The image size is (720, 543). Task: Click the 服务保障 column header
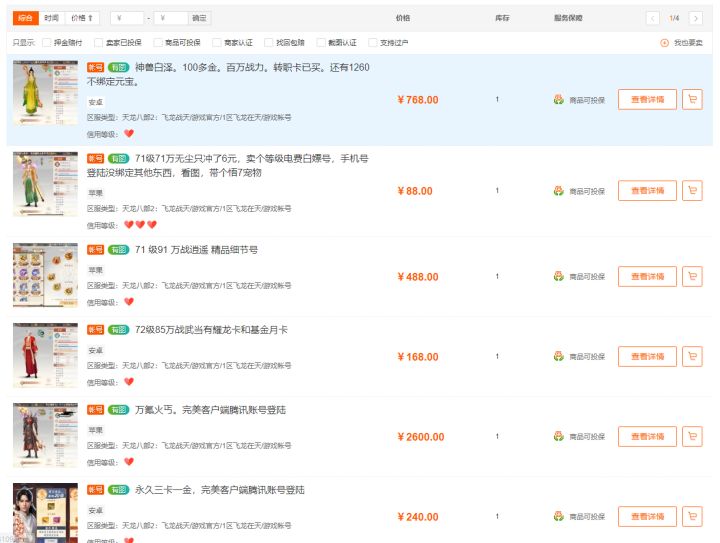(568, 18)
